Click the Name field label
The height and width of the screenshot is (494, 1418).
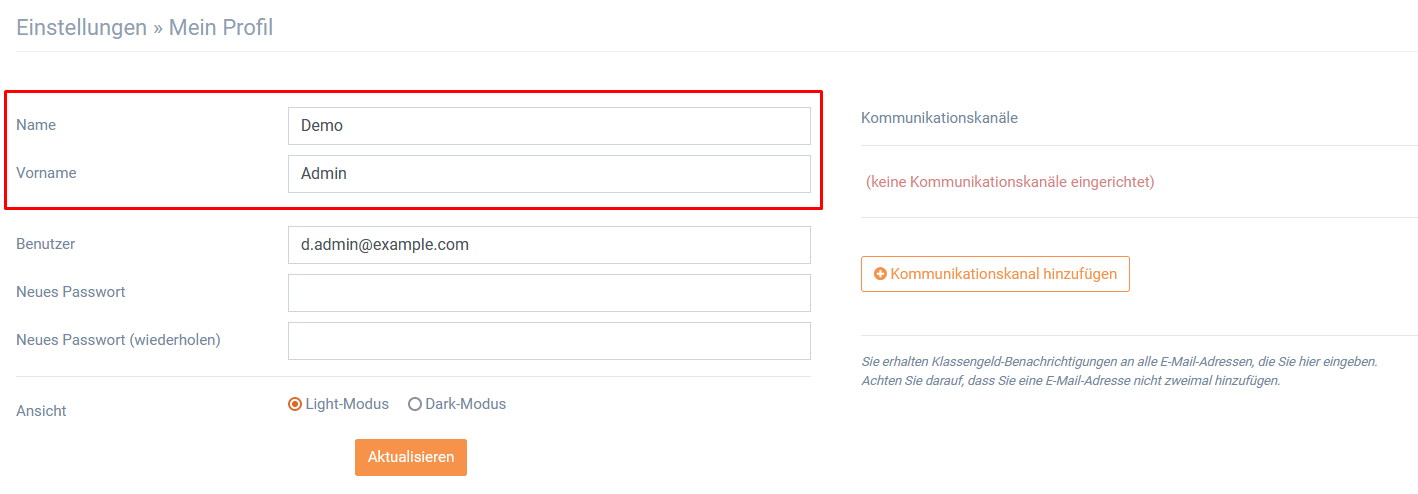coord(36,126)
